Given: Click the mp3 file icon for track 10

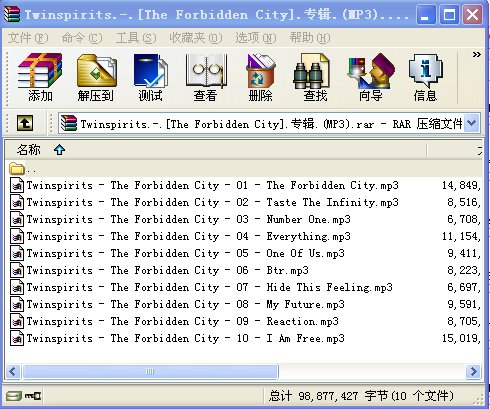Looking at the screenshot, I should pyautogui.click(x=17, y=338).
